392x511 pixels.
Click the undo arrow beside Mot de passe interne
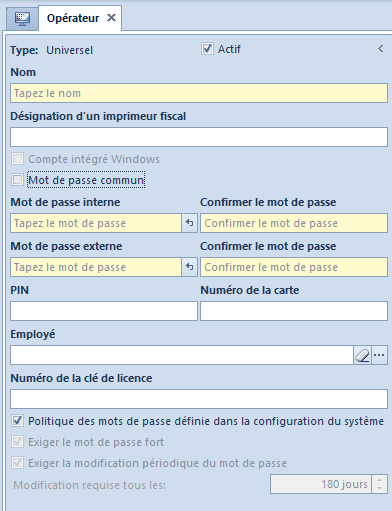[x=190, y=223]
